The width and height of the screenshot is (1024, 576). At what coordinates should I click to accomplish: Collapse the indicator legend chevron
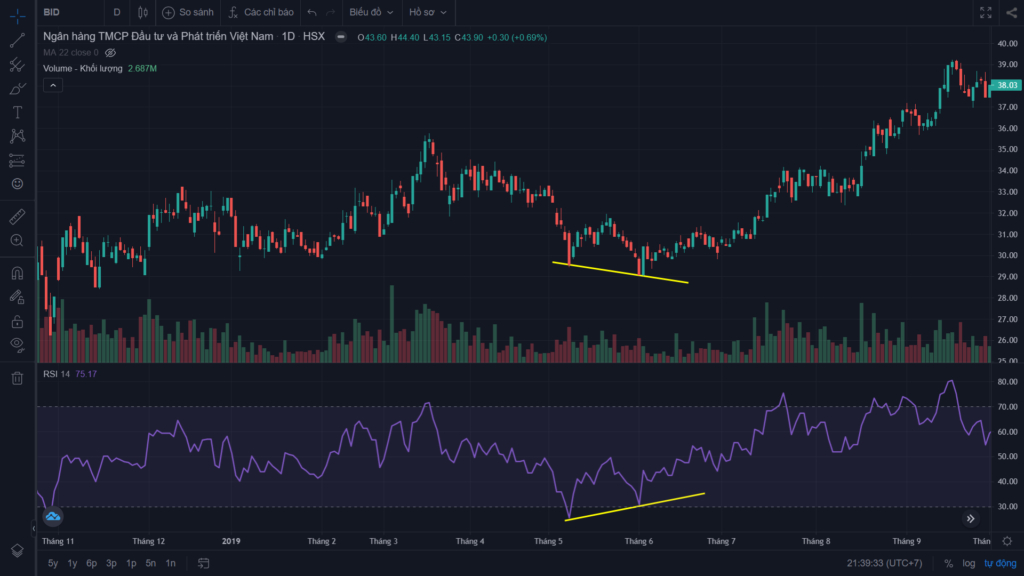click(53, 86)
